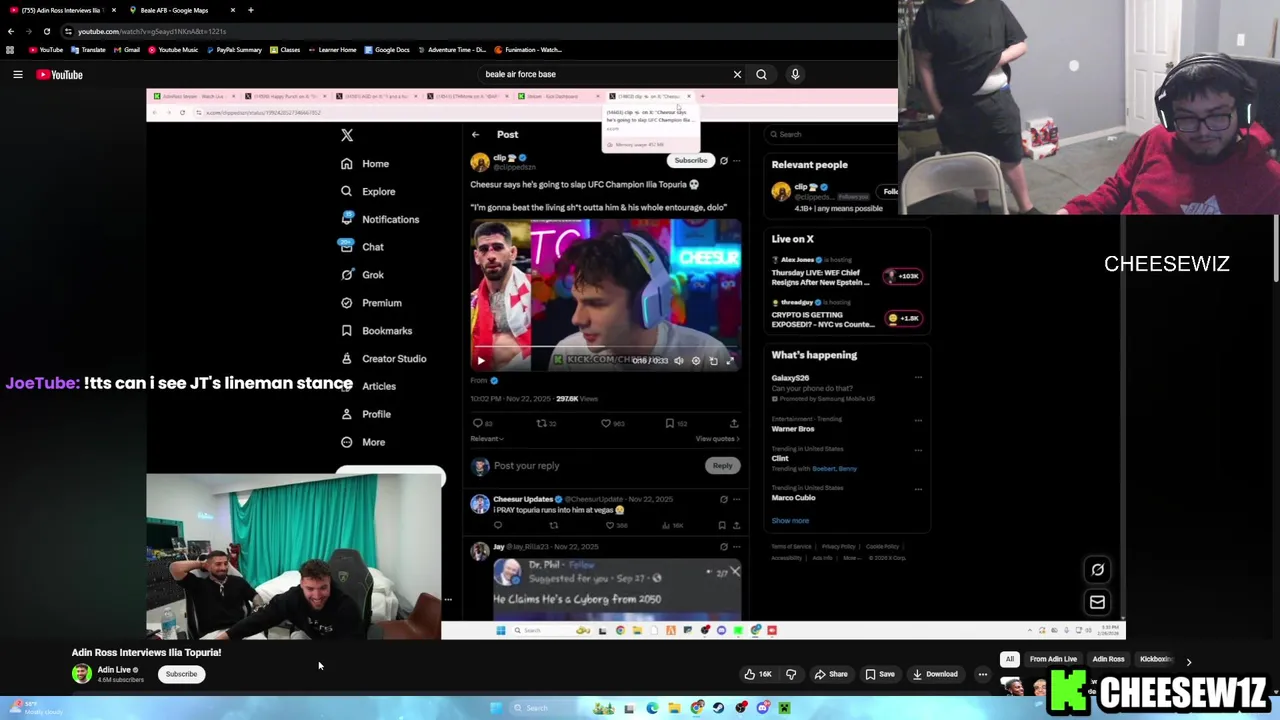Click the X Search box
1280x720 pixels.
[x=830, y=134]
